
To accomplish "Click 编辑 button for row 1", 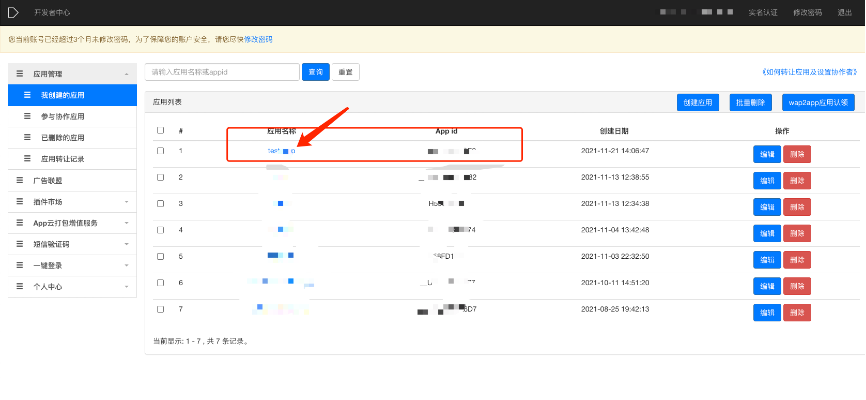I will (x=767, y=154).
